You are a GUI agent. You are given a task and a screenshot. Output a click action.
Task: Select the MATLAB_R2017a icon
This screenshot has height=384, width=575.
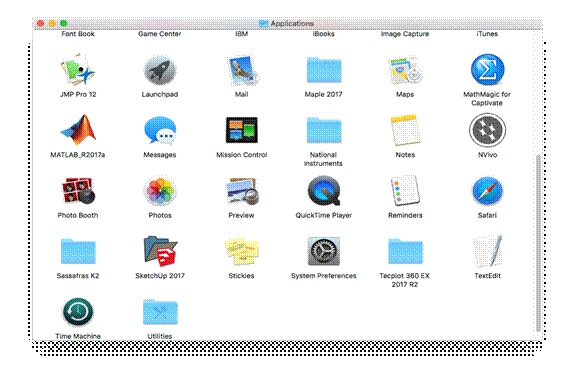(x=78, y=130)
